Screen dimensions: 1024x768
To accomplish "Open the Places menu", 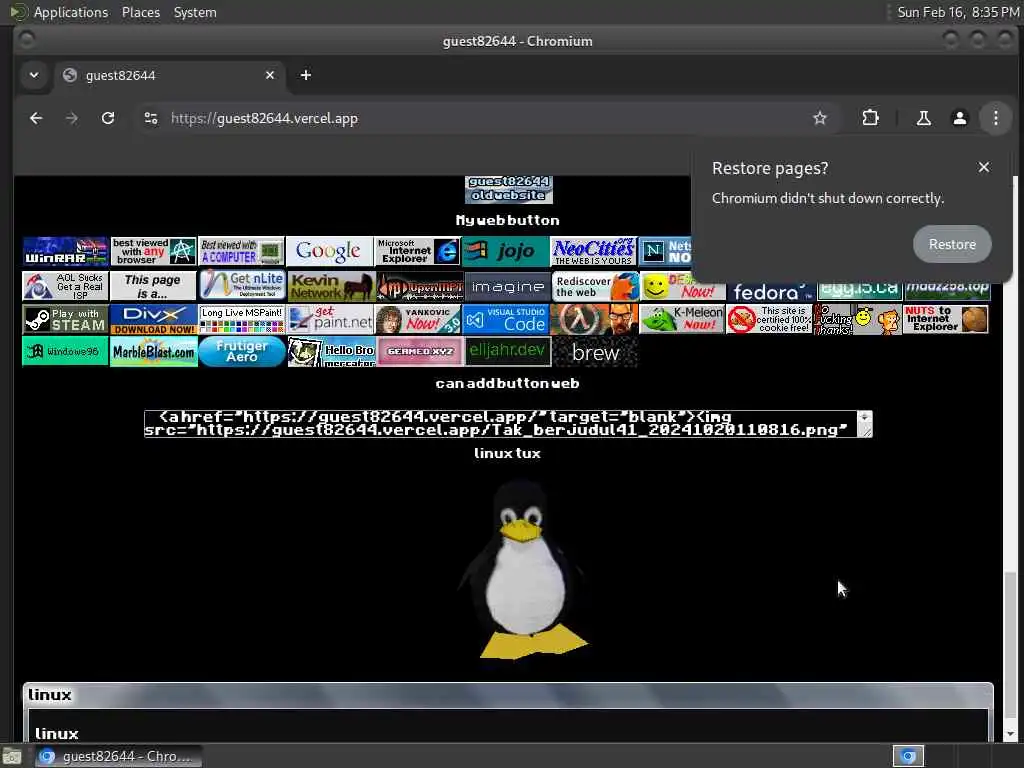I will click(x=141, y=12).
